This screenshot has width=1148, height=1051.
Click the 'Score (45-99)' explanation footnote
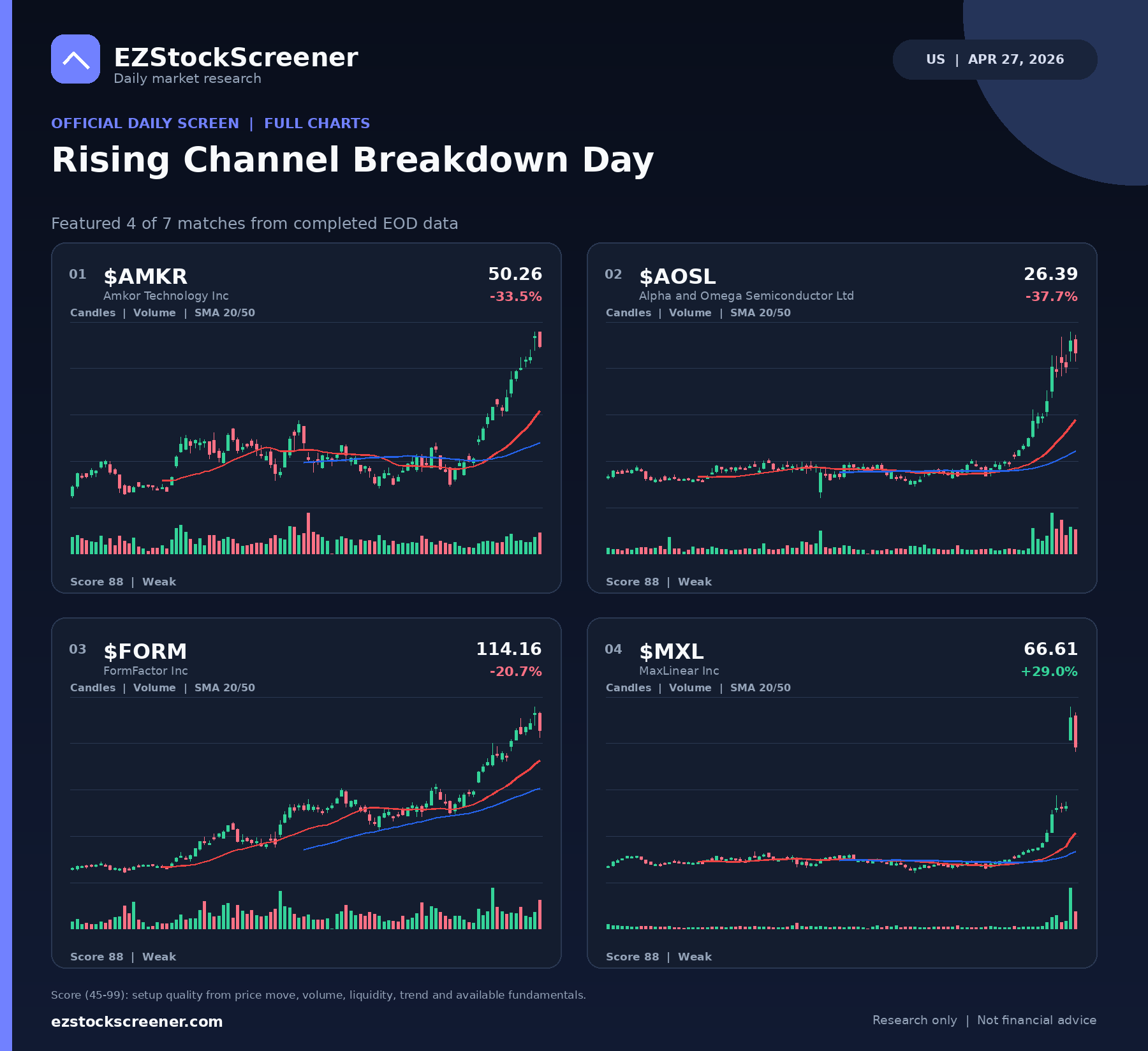[x=318, y=995]
